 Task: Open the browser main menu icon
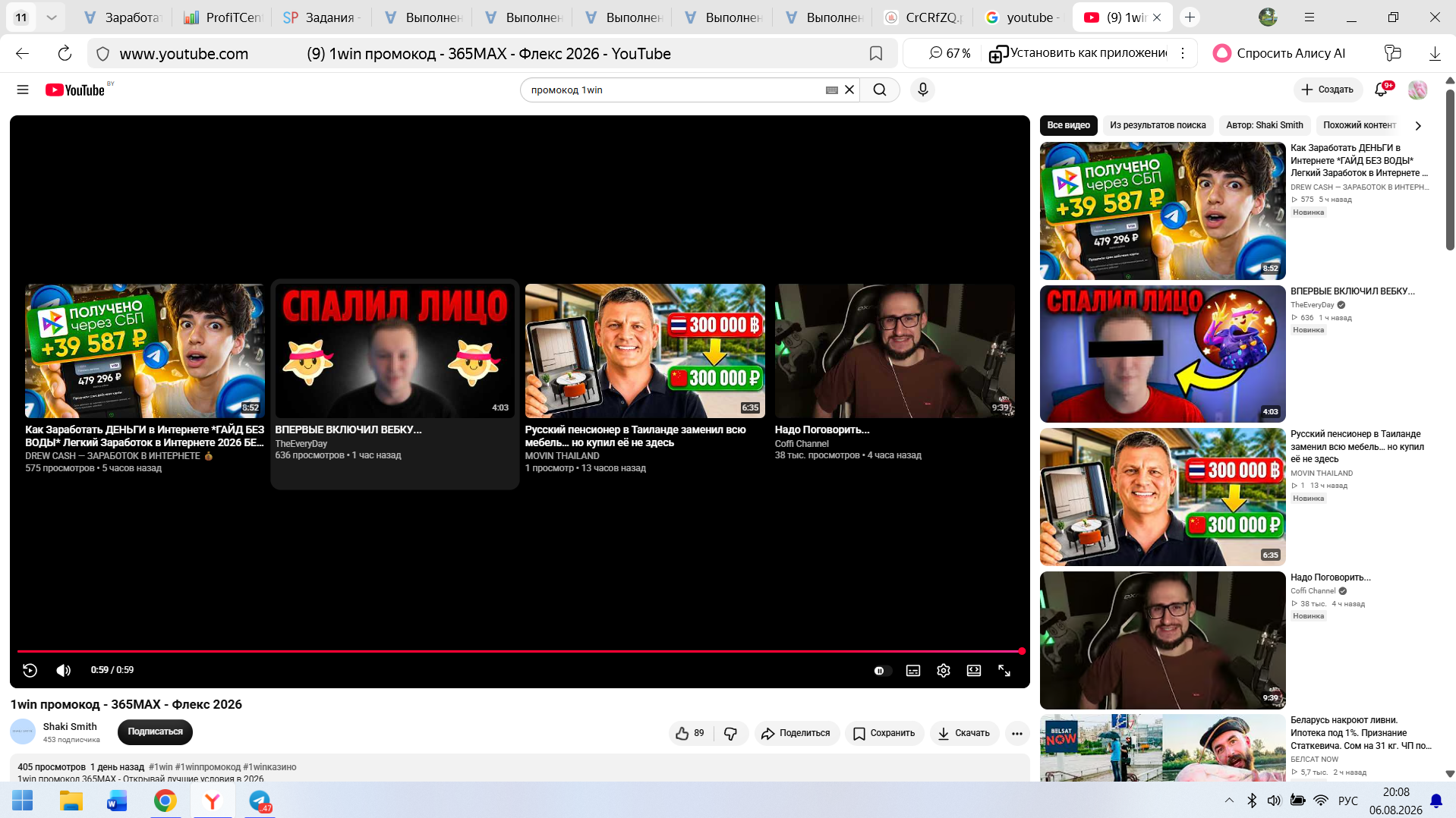point(1309,17)
